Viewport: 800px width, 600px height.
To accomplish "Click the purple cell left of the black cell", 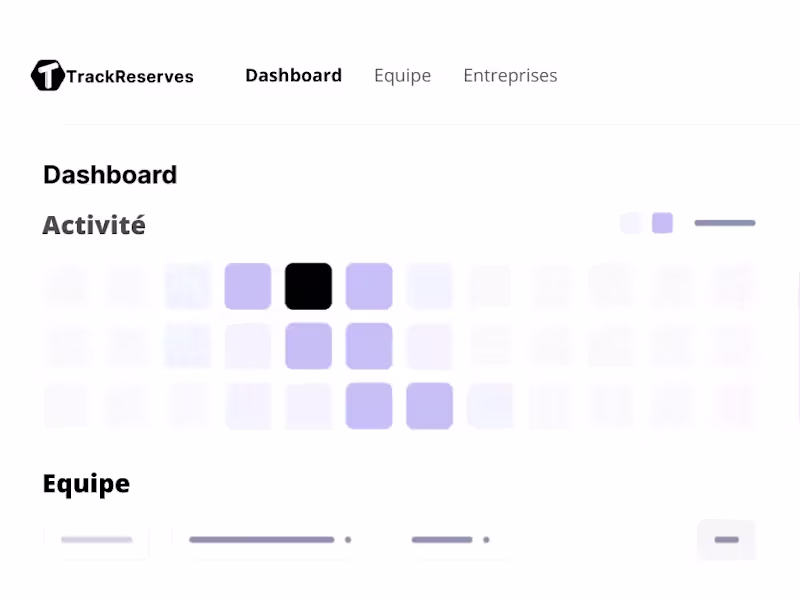I will point(248,286).
